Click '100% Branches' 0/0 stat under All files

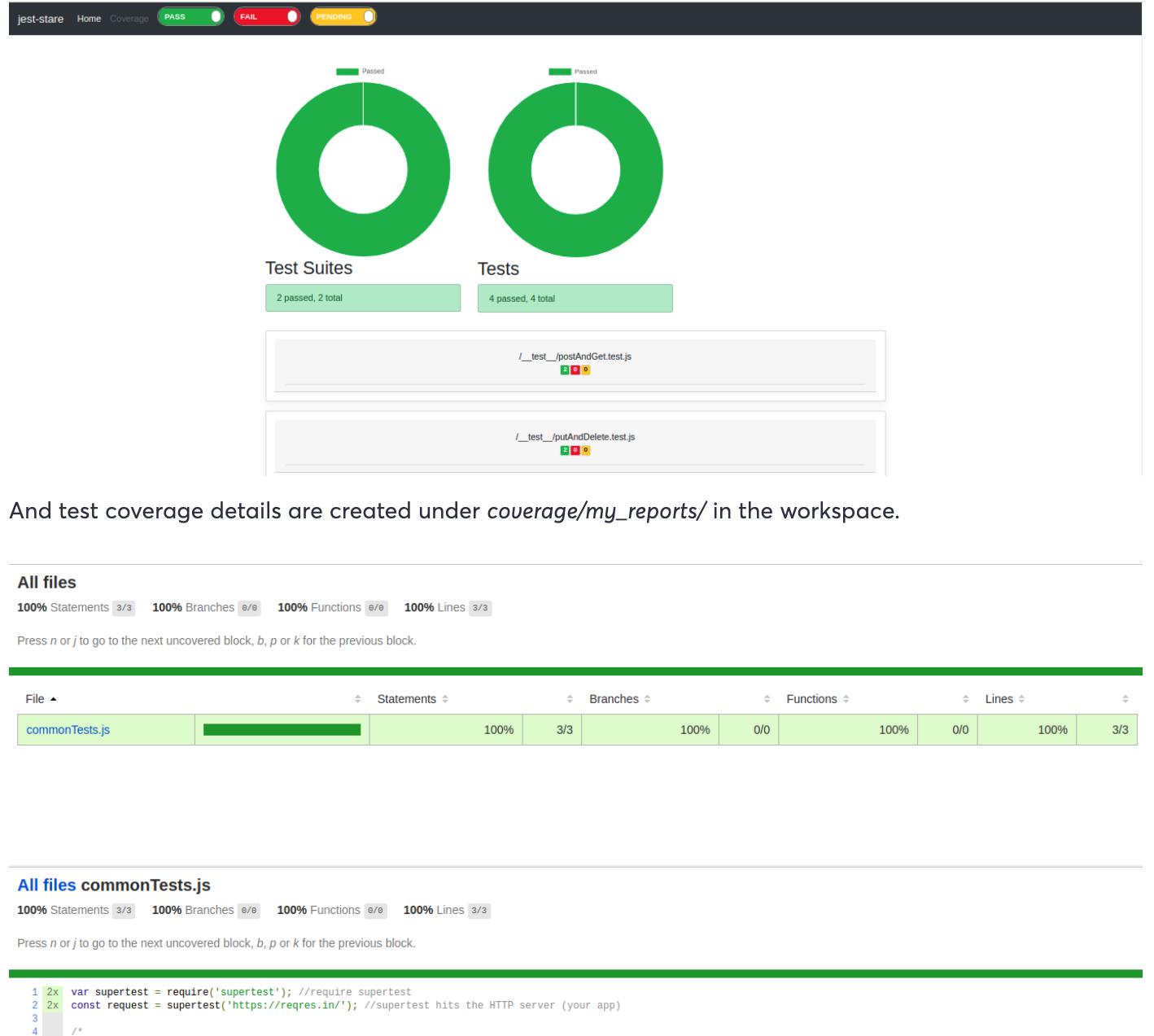[x=207, y=608]
